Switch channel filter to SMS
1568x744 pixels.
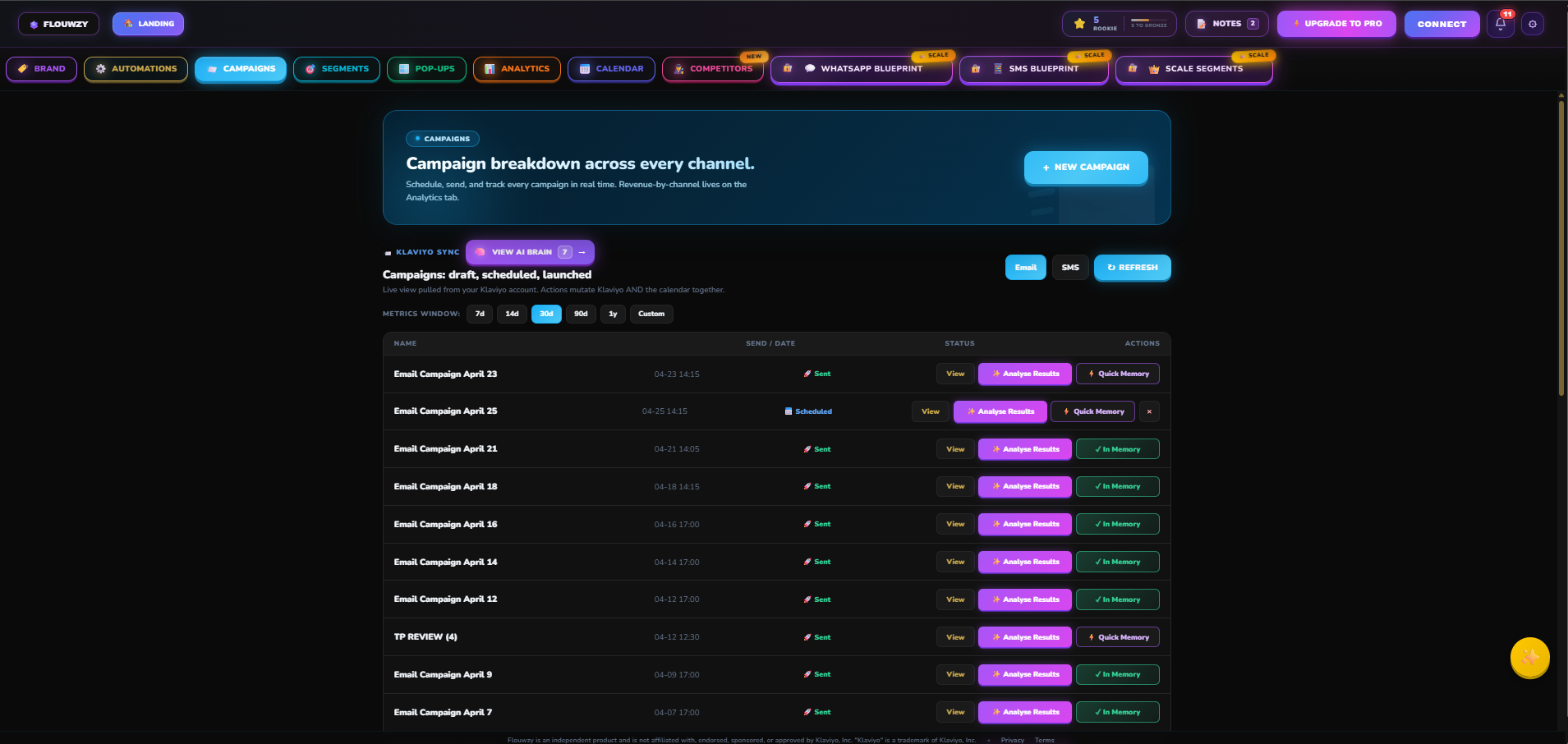click(x=1070, y=267)
